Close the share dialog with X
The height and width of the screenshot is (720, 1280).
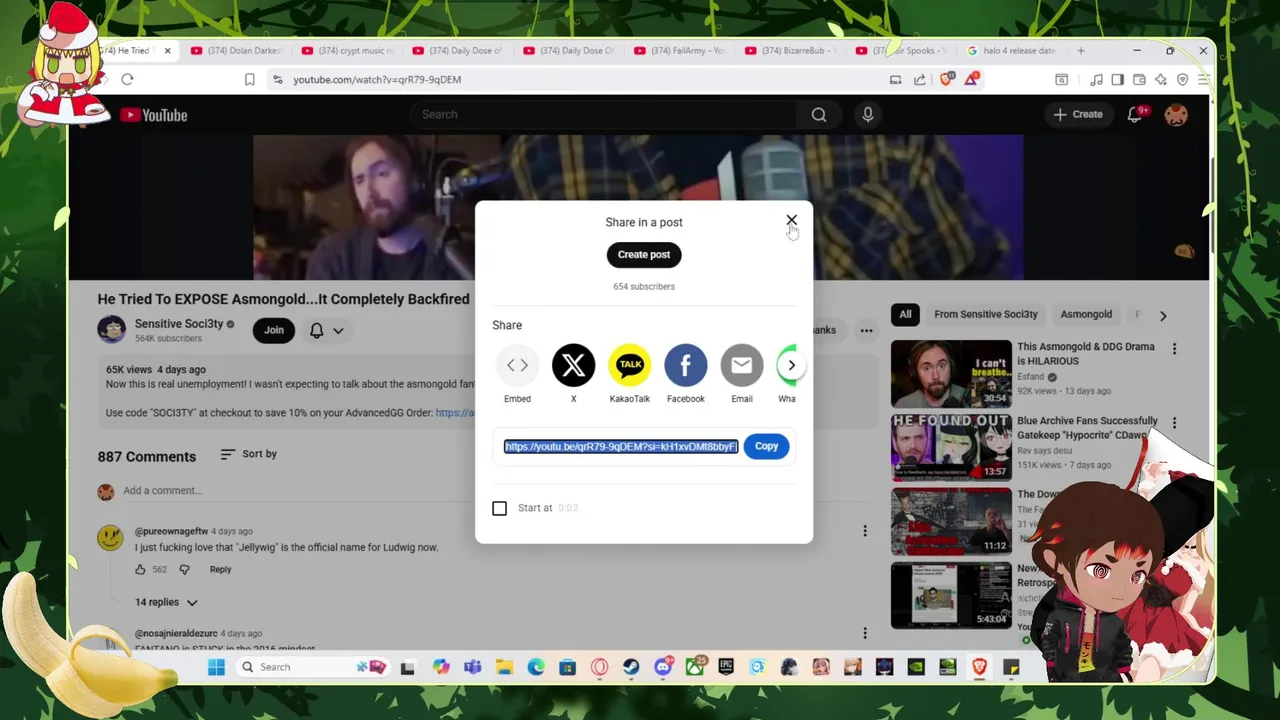tap(791, 220)
